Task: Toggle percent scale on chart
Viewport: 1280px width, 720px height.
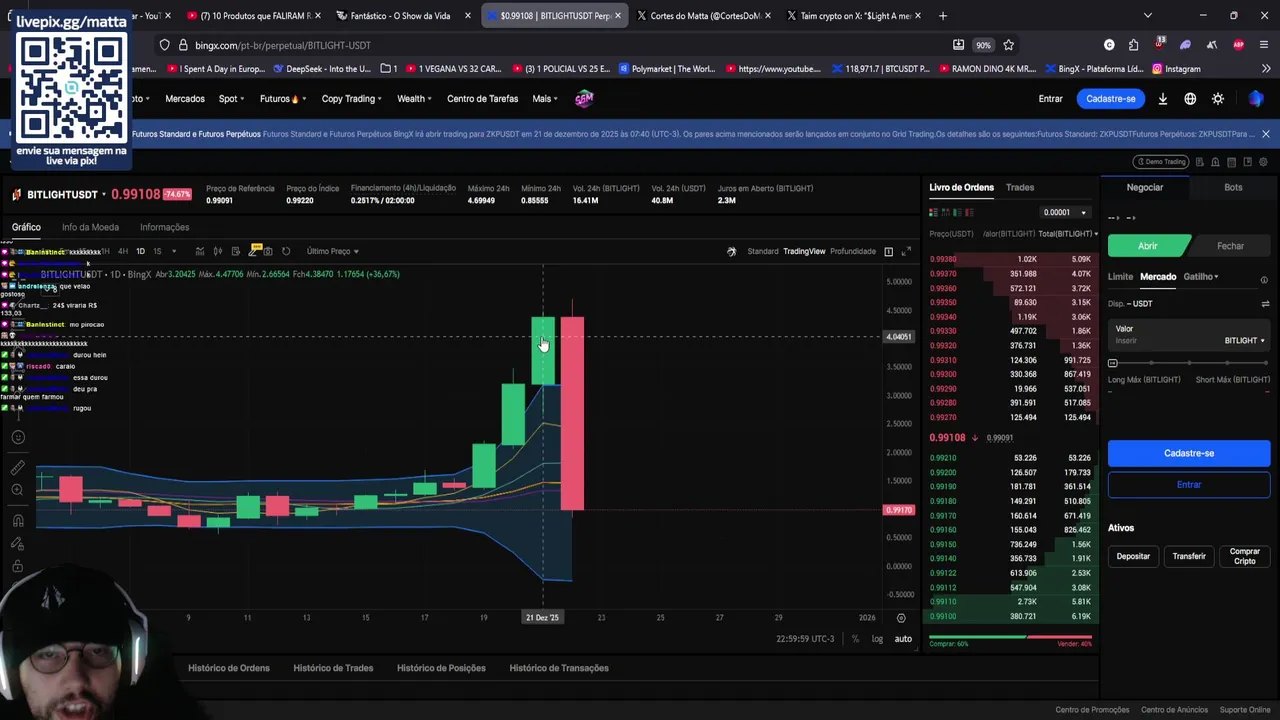Action: point(855,639)
